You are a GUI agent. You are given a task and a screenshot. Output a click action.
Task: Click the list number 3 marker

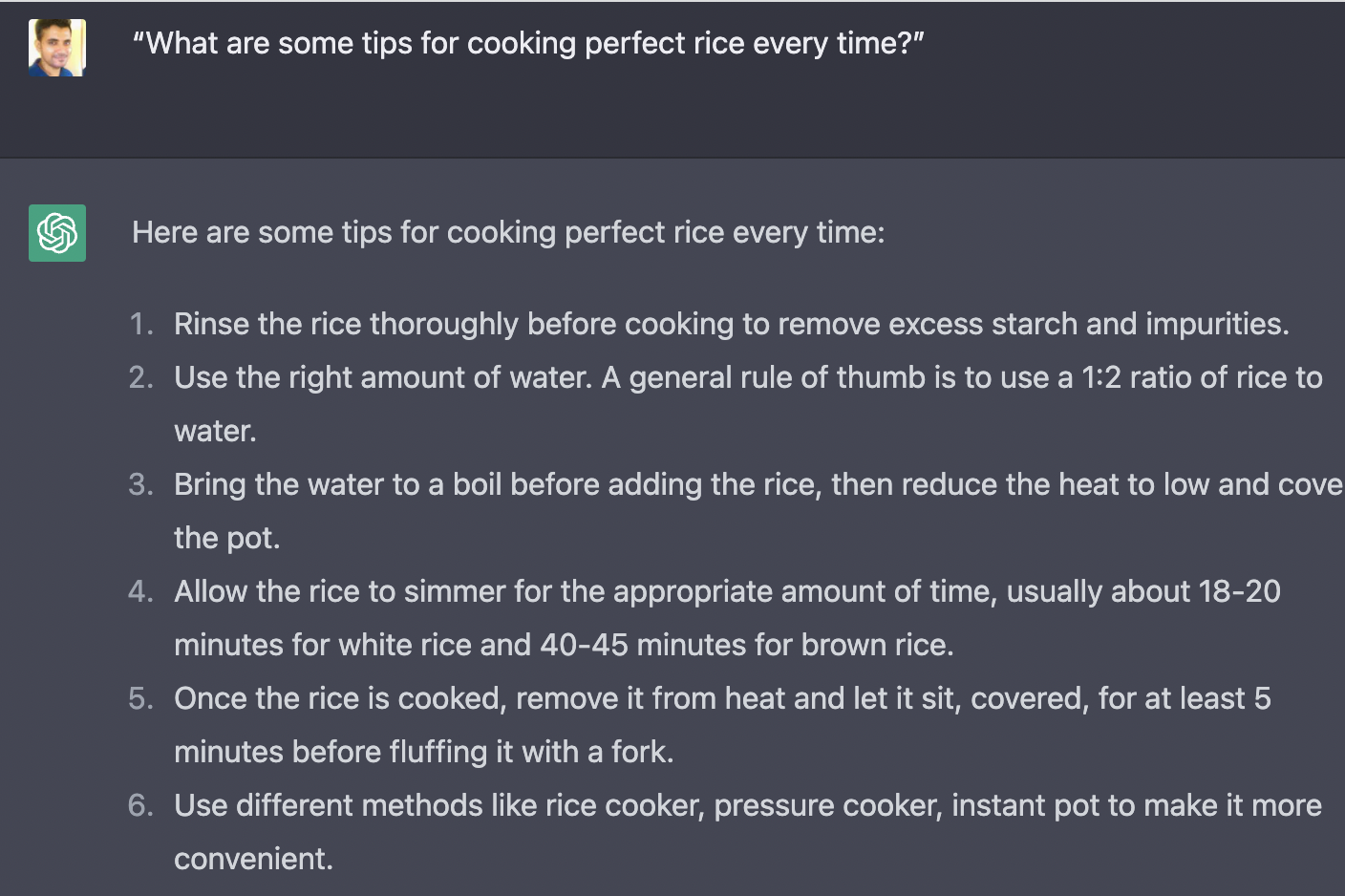click(x=141, y=484)
